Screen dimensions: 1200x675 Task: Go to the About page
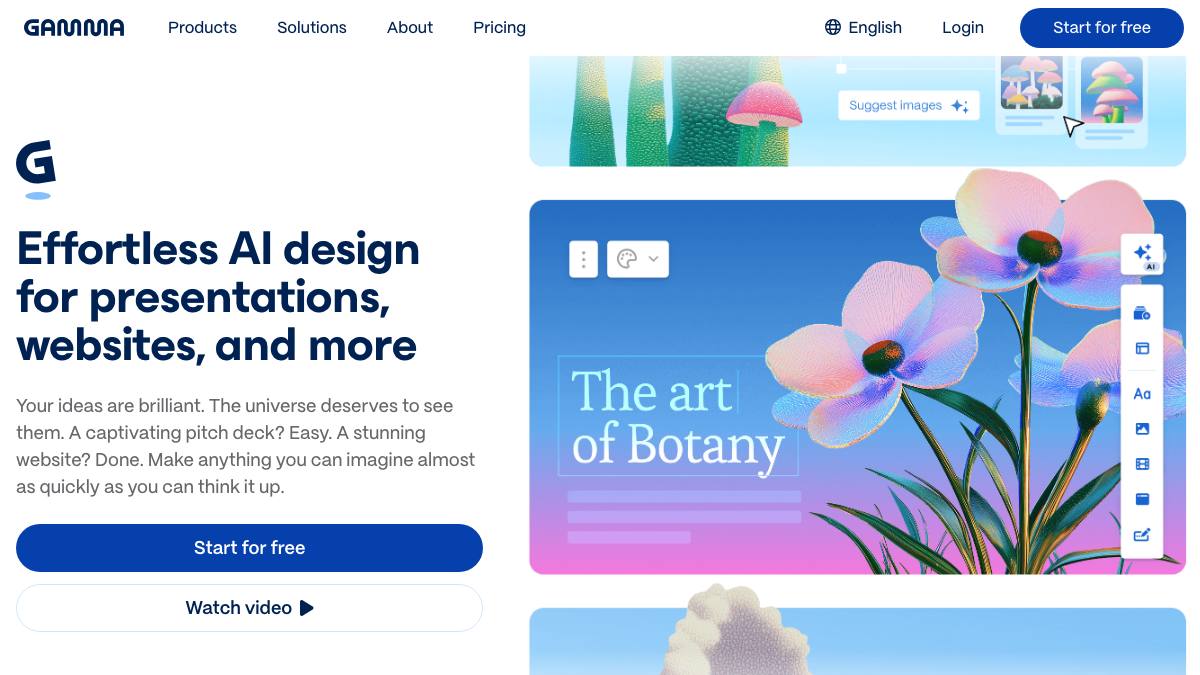(x=410, y=28)
